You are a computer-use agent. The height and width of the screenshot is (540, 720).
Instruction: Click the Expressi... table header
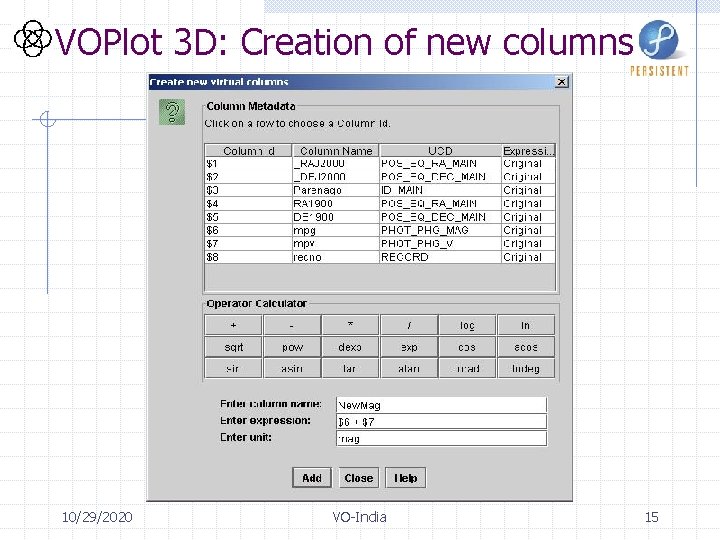click(528, 151)
